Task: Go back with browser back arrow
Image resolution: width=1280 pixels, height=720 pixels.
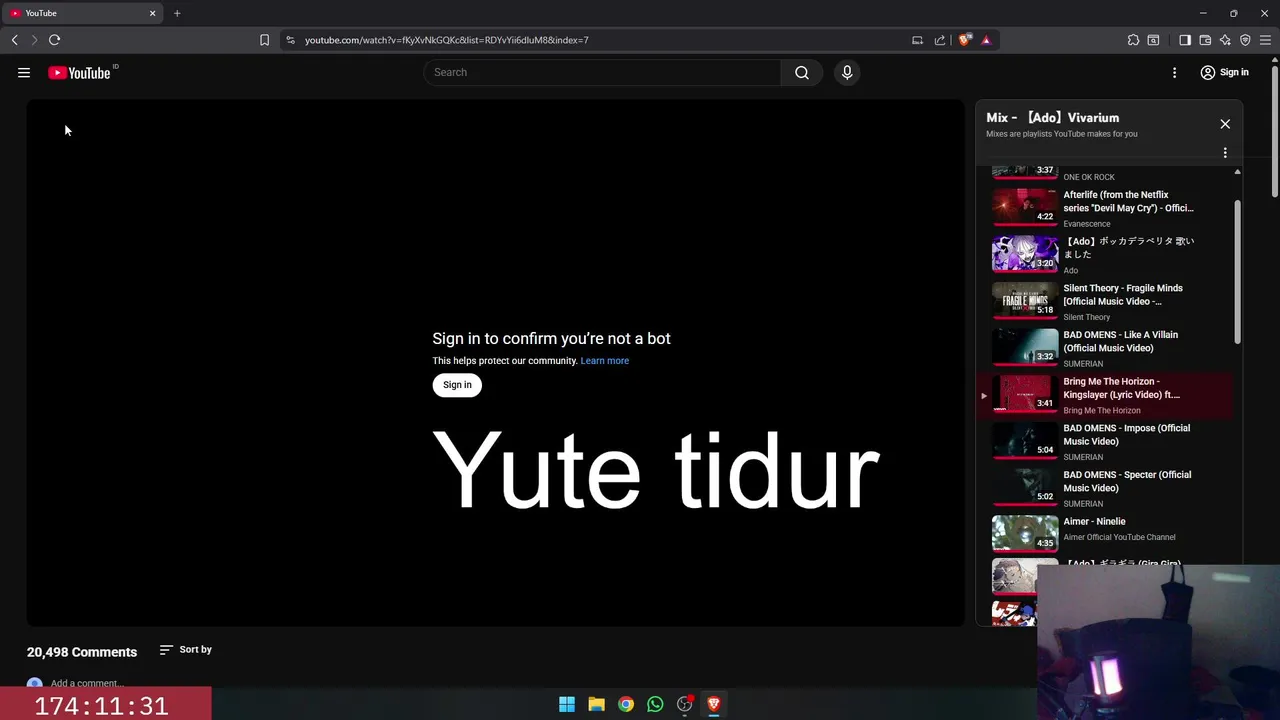Action: (15, 40)
